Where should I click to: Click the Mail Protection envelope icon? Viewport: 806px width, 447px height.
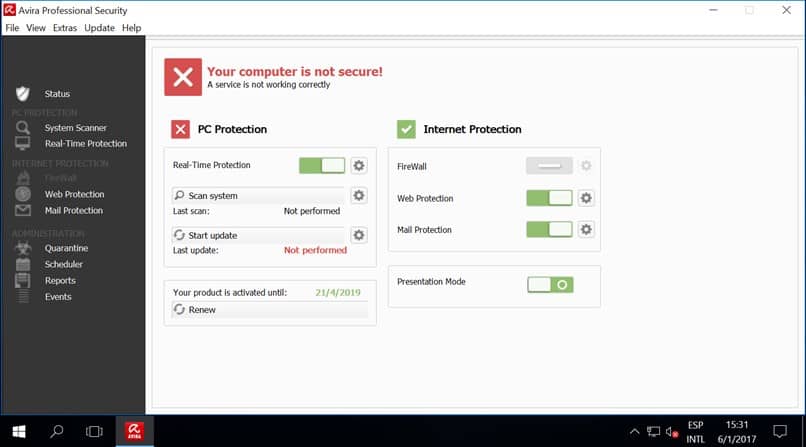tap(23, 210)
